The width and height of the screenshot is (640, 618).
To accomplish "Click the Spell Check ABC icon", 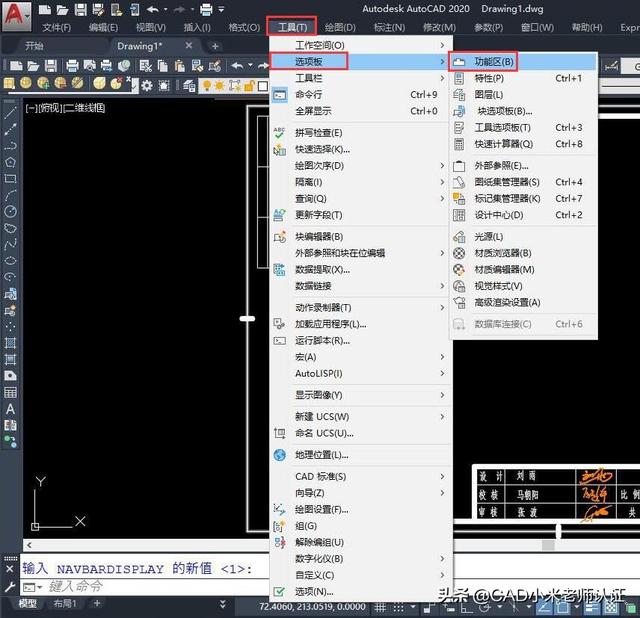I will 280,133.
